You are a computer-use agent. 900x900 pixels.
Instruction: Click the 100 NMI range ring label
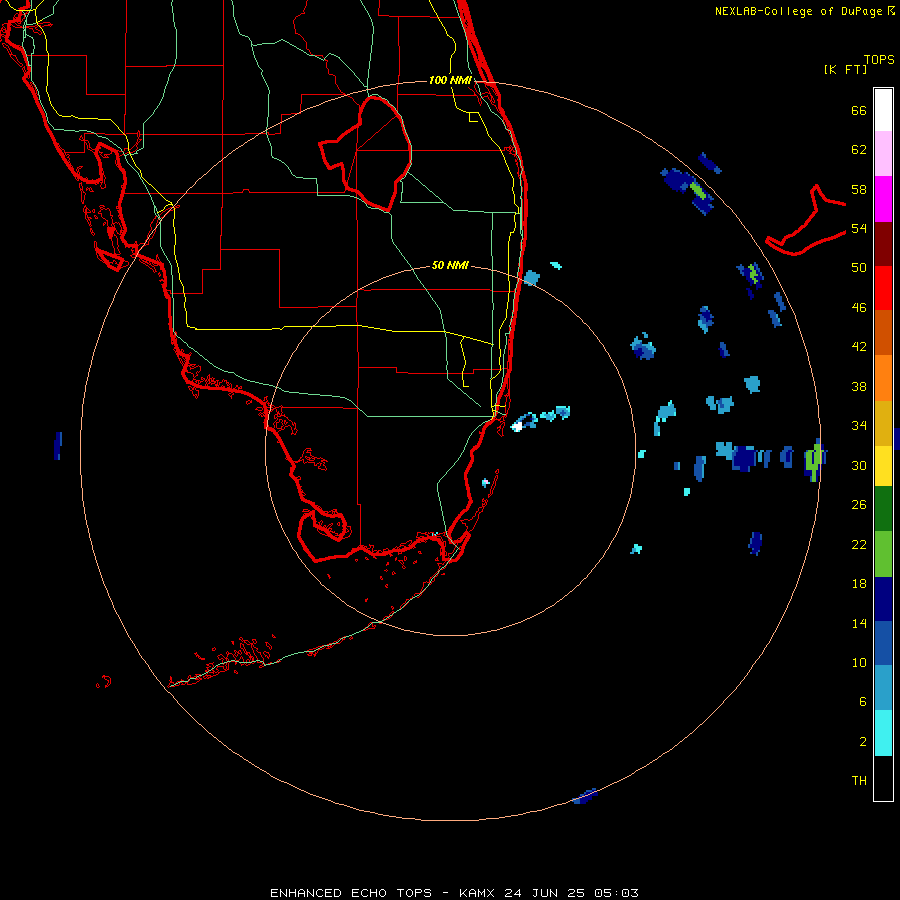(450, 80)
